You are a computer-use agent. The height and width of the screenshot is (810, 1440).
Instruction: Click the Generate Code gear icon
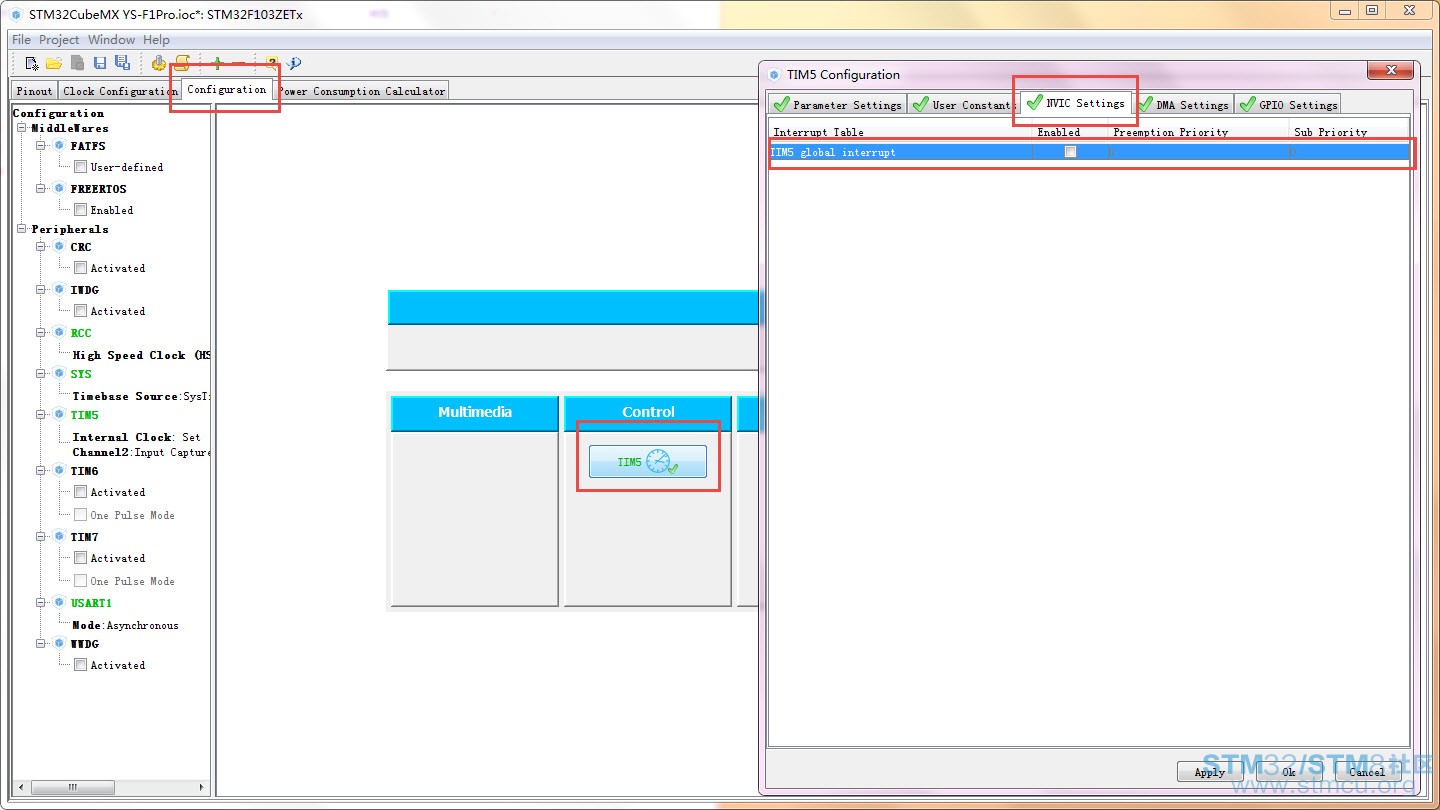(x=159, y=63)
